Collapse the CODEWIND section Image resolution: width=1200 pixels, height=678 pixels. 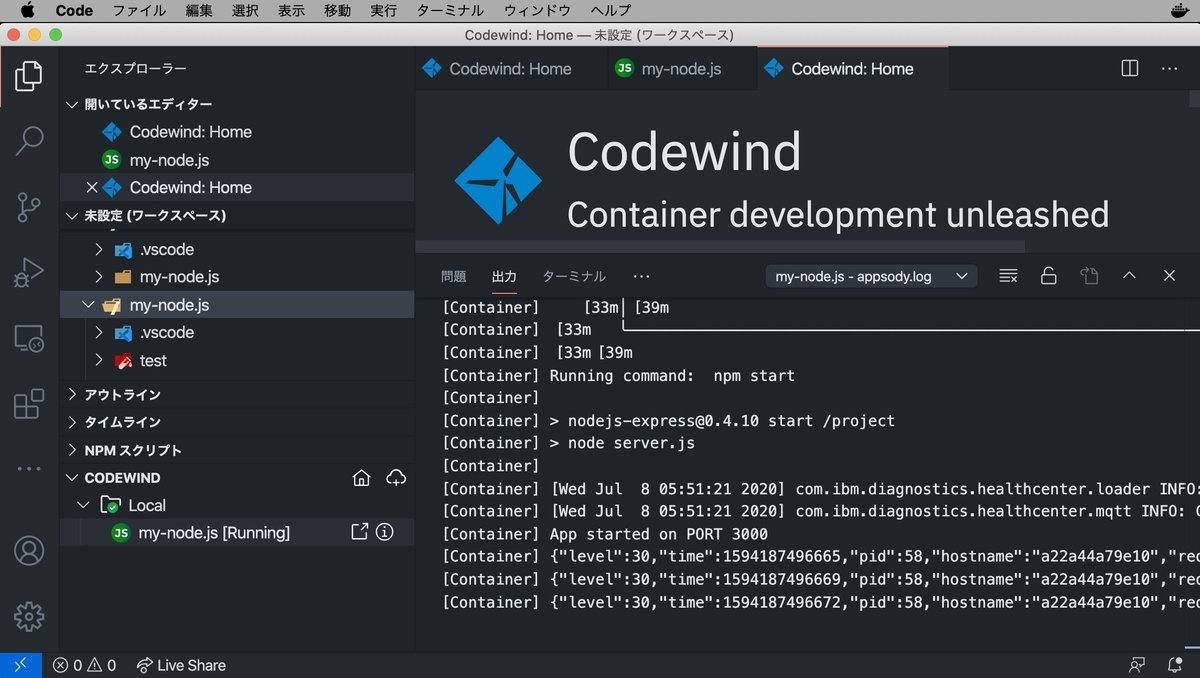point(71,478)
